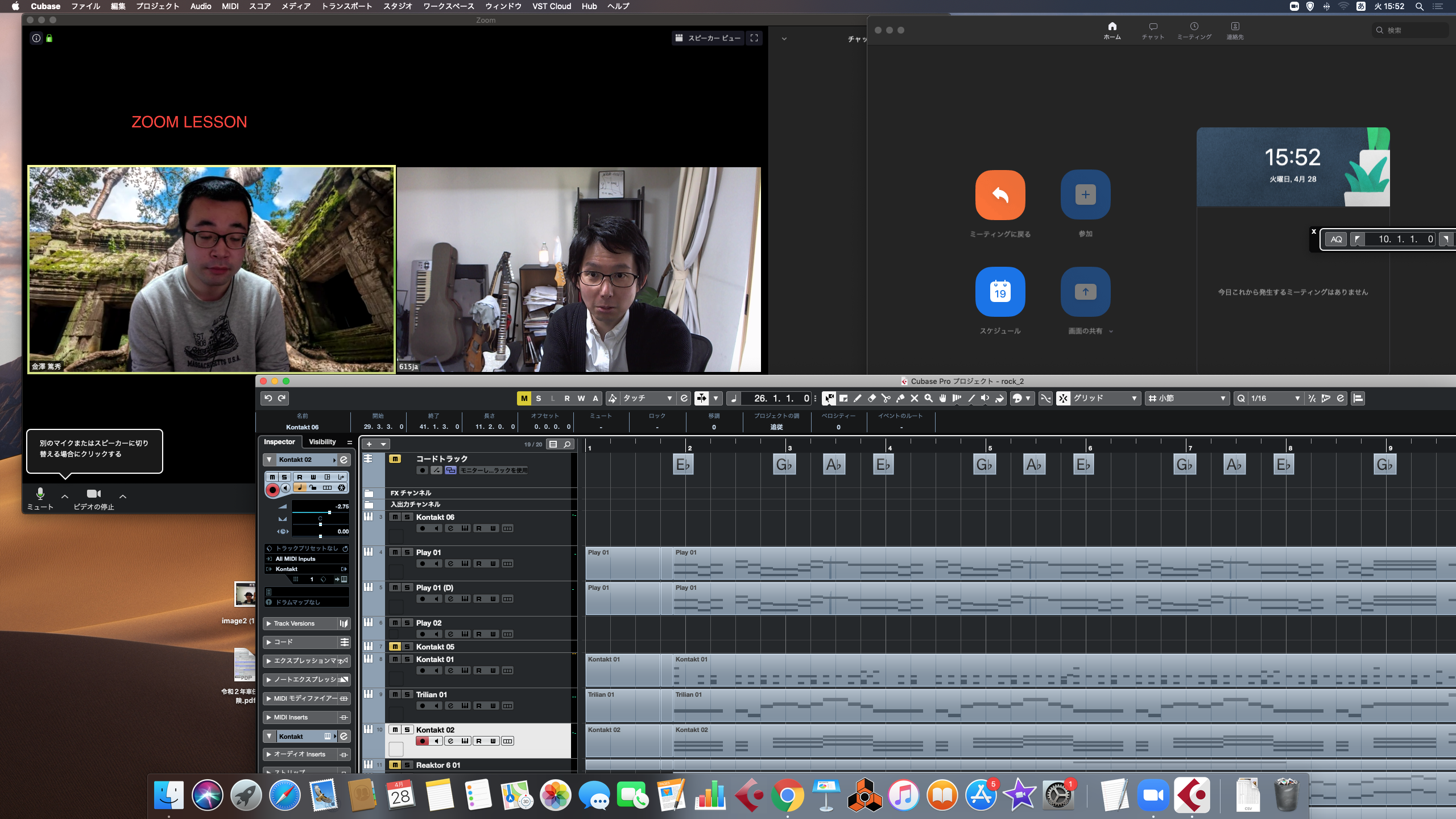Screen dimensions: 1456x819
Task: Click the E♭ chord event at bar 2
Action: (682, 465)
